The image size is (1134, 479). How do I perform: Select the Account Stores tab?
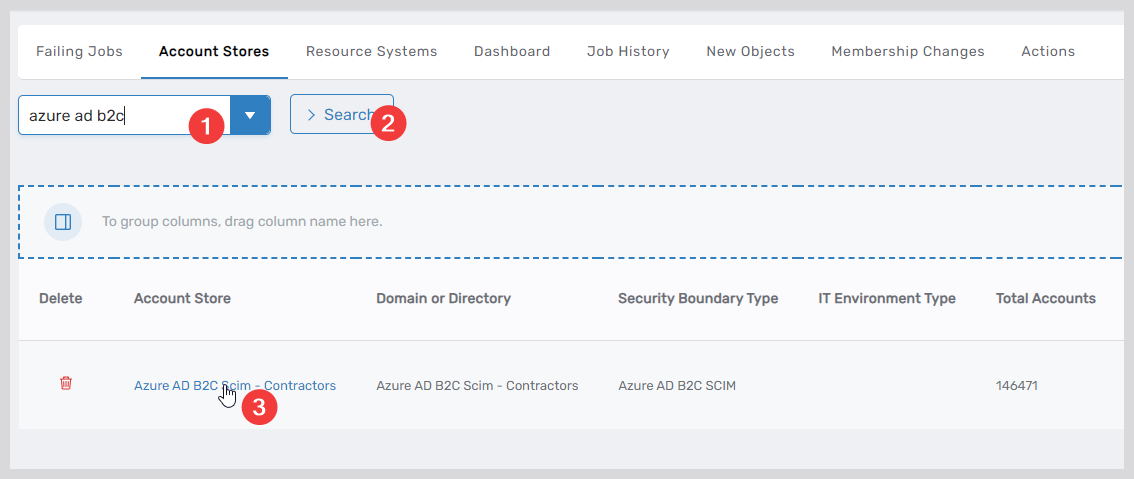point(214,51)
